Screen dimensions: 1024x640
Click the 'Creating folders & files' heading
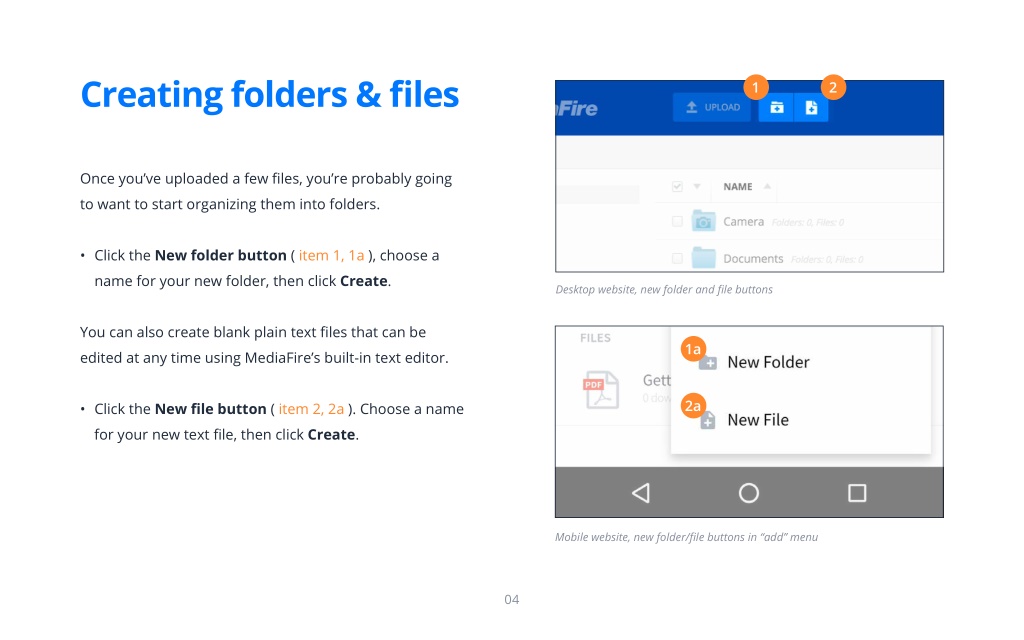pos(270,95)
